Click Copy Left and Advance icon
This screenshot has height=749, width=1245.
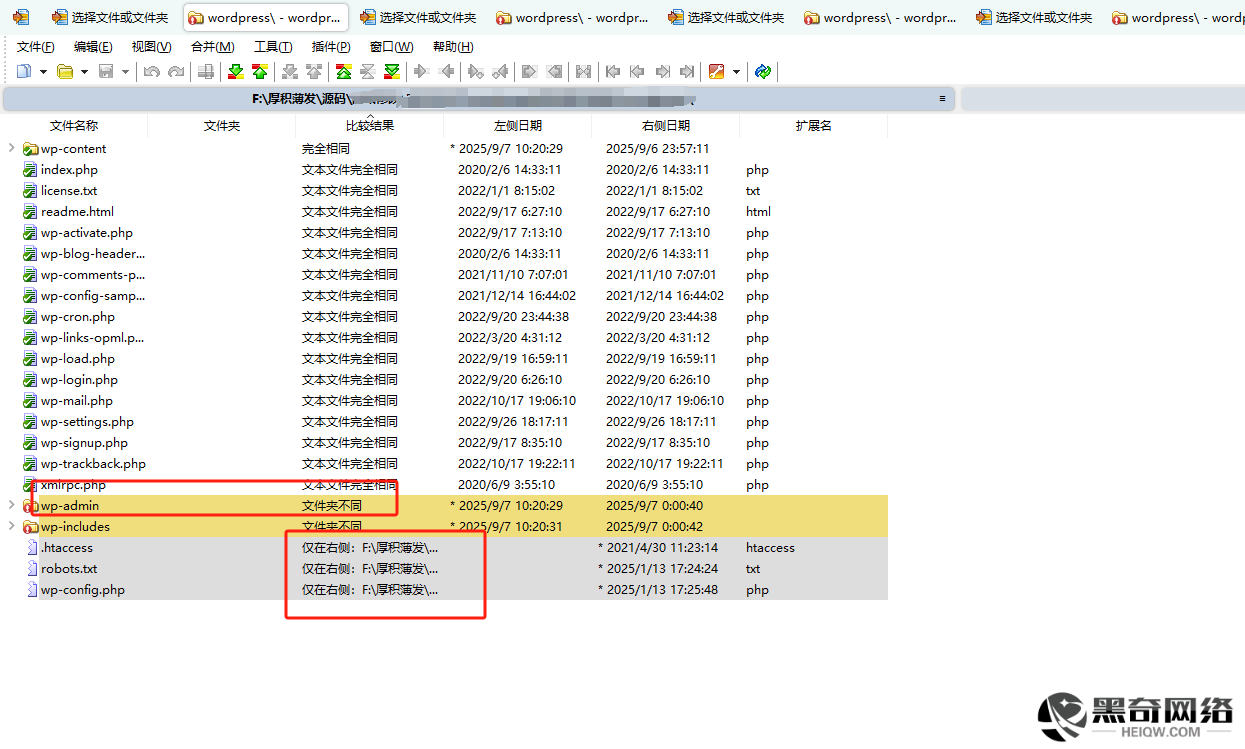(500, 71)
